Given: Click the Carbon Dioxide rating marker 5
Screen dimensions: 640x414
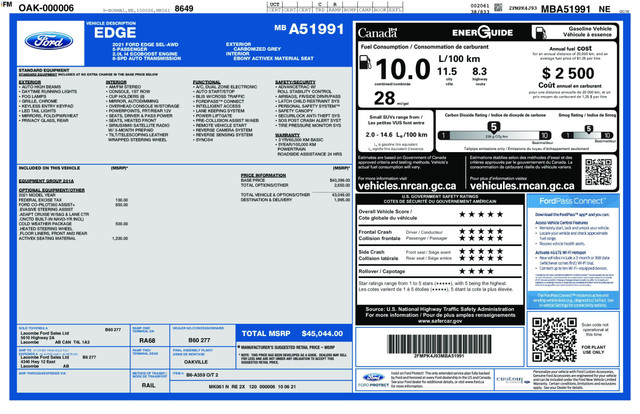Looking at the screenshot, I should [x=493, y=127].
